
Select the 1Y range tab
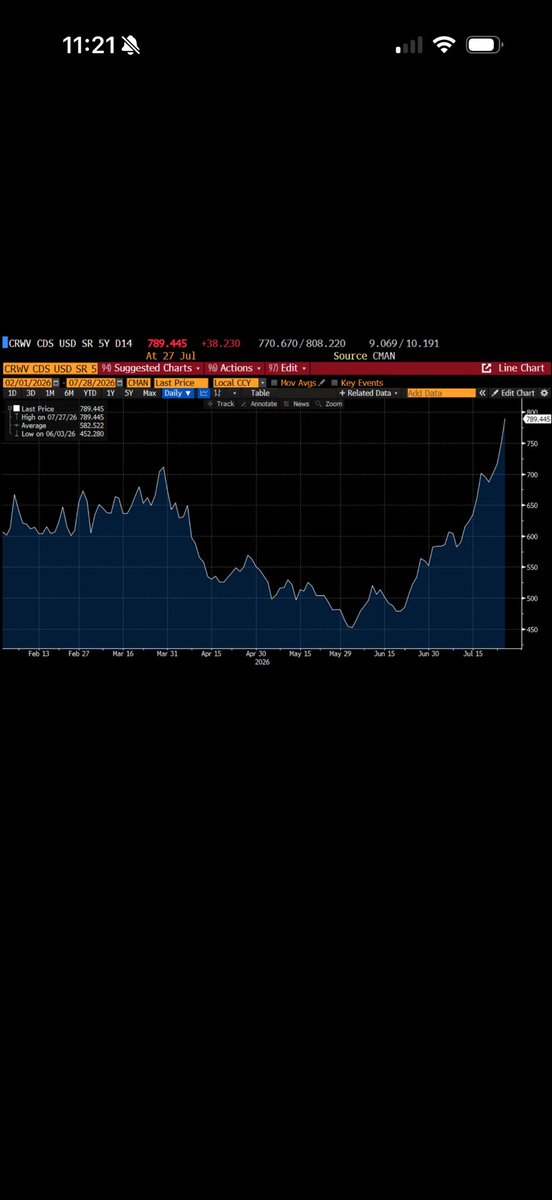[111, 393]
